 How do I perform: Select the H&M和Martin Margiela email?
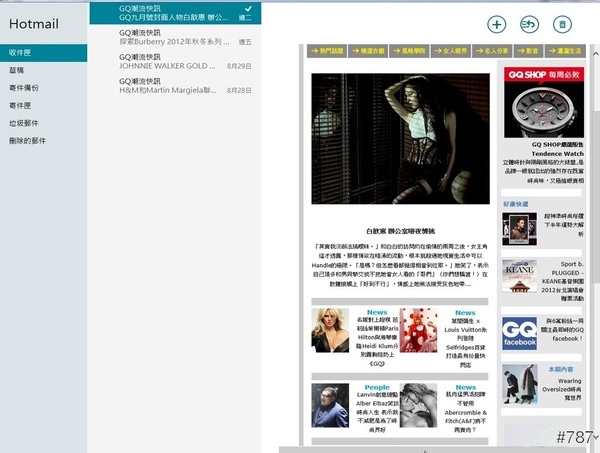click(175, 86)
